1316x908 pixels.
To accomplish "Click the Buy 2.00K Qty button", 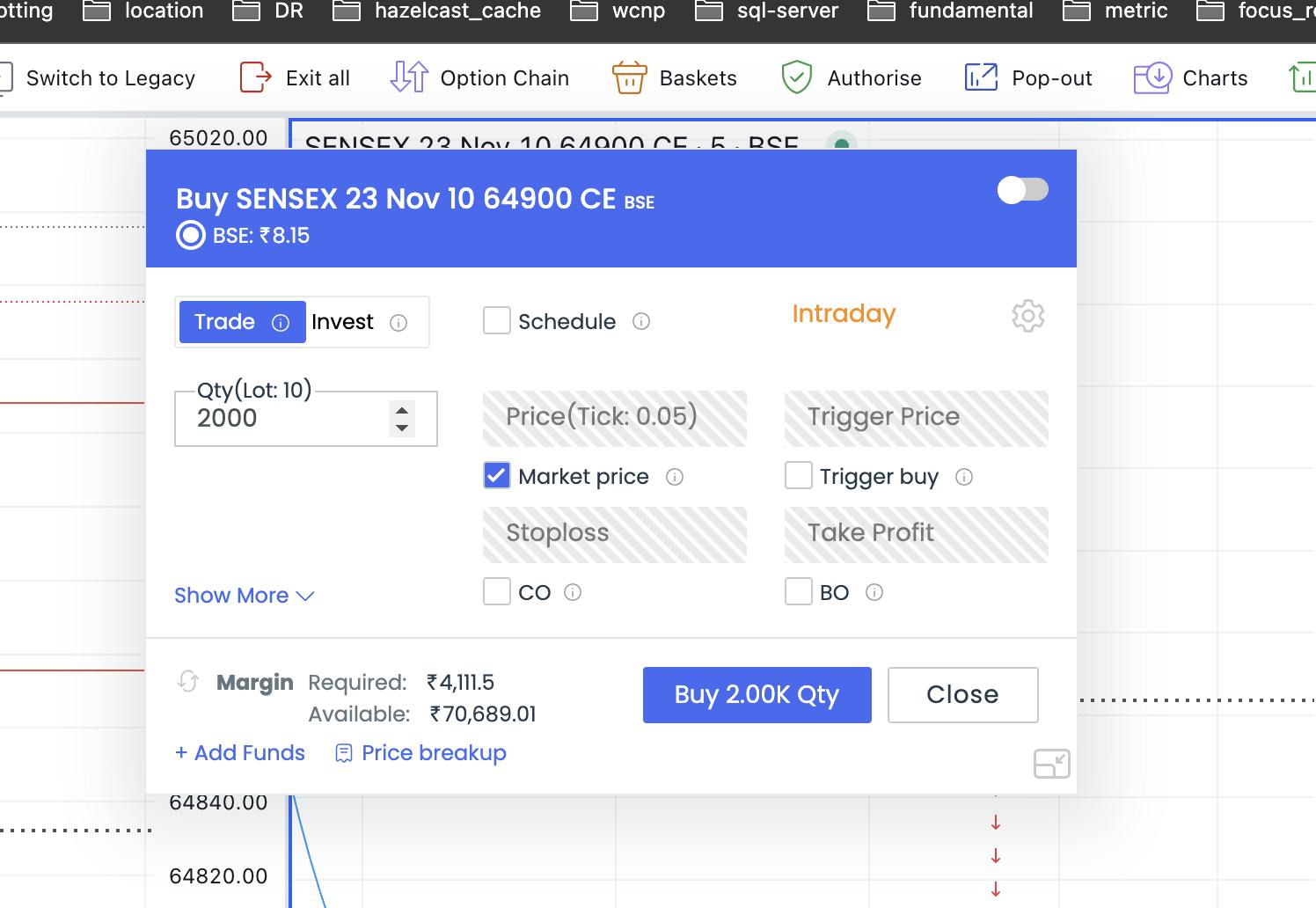I will 757,695.
